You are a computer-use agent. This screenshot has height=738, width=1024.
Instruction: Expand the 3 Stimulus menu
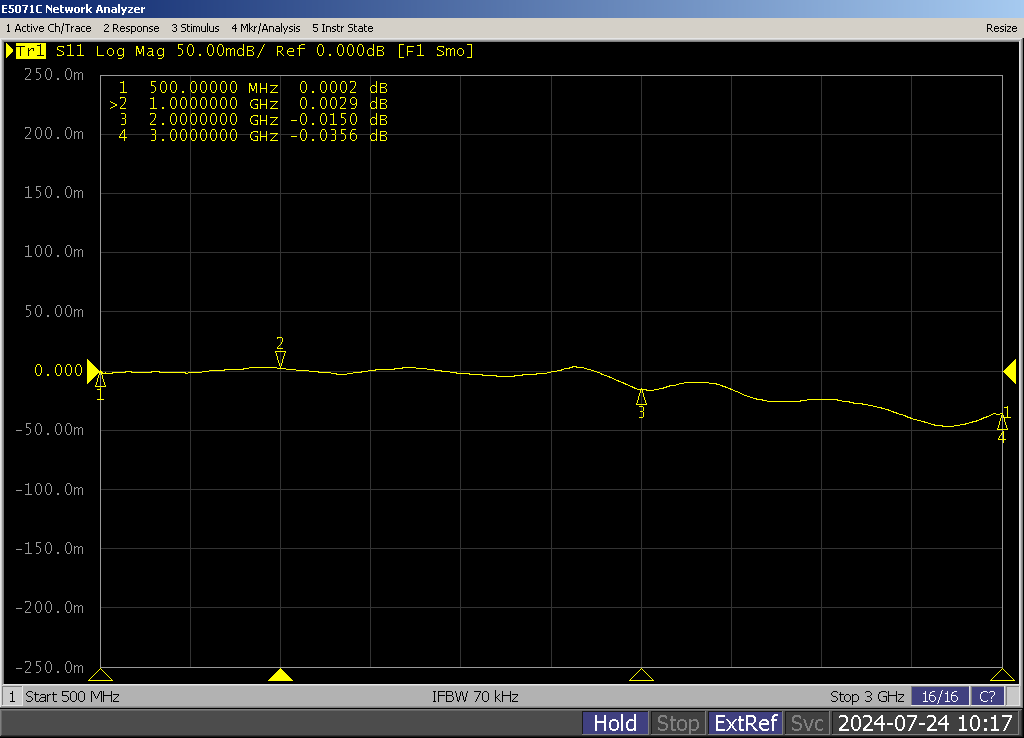(195, 28)
